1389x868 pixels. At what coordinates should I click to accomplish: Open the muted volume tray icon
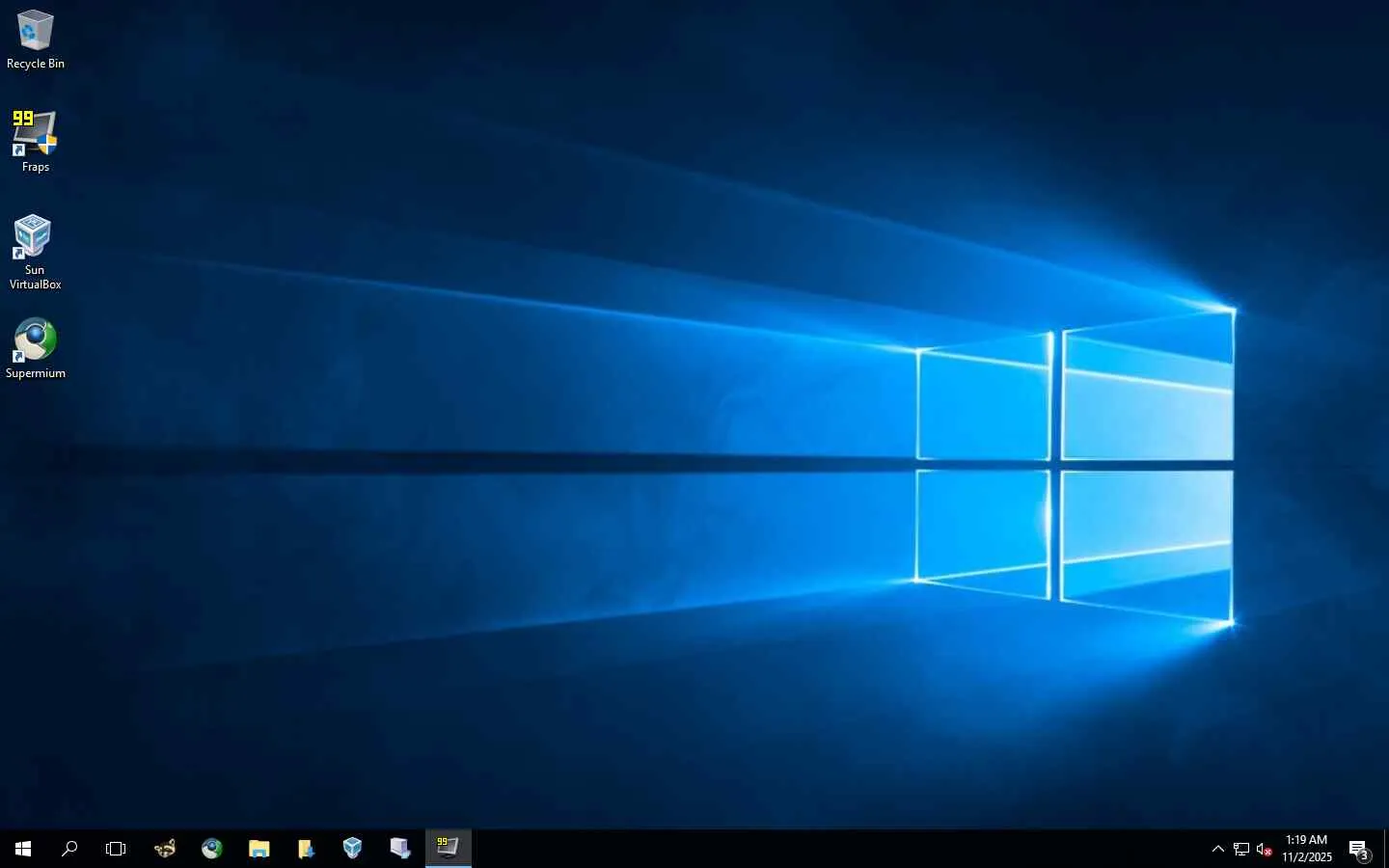point(1265,849)
